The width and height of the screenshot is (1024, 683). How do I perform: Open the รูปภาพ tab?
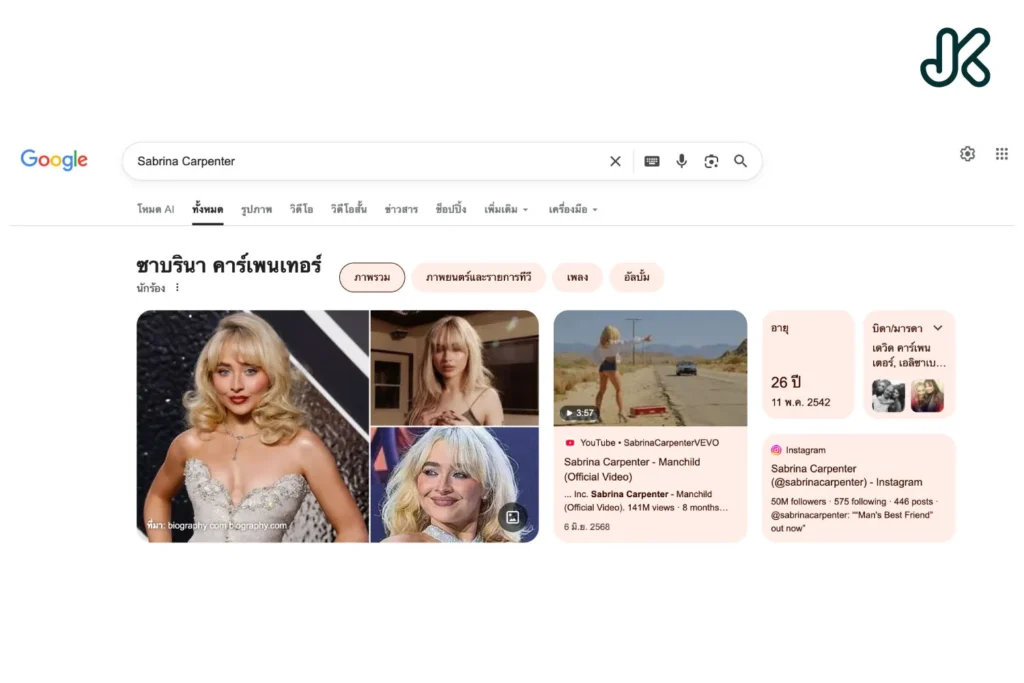[256, 210]
